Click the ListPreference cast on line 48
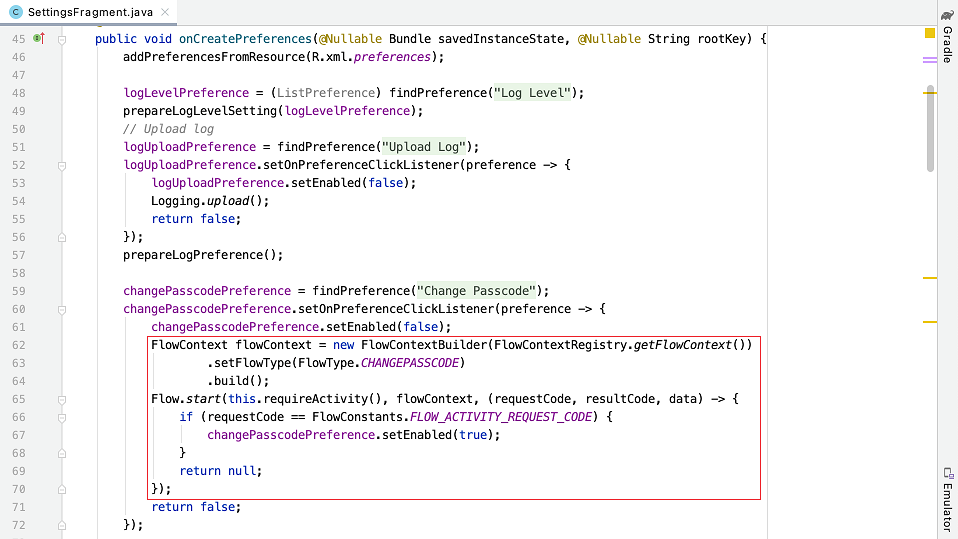Image resolution: width=958 pixels, height=539 pixels. (x=326, y=93)
